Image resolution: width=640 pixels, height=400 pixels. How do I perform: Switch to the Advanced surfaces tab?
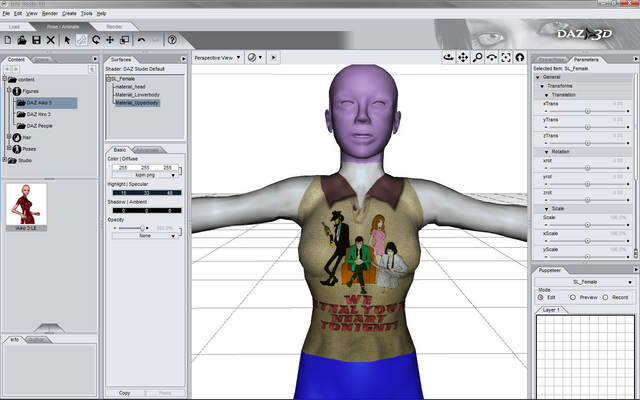147,150
